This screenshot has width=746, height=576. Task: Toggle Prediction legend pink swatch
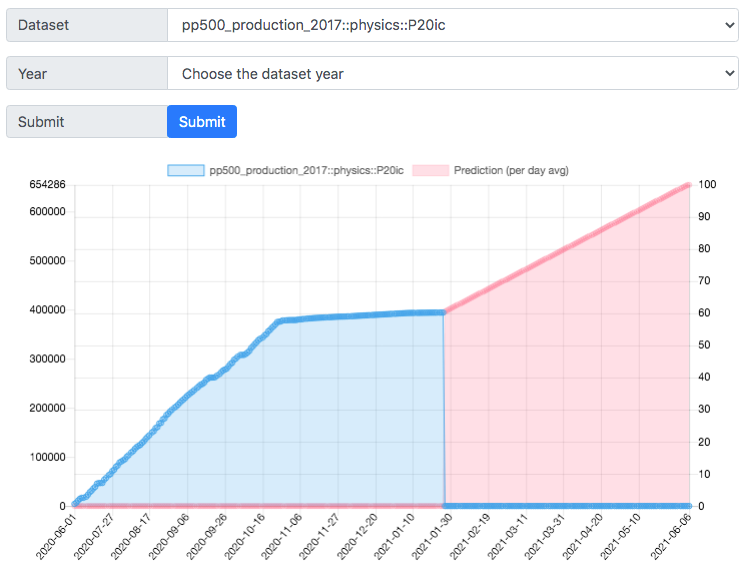point(431,170)
